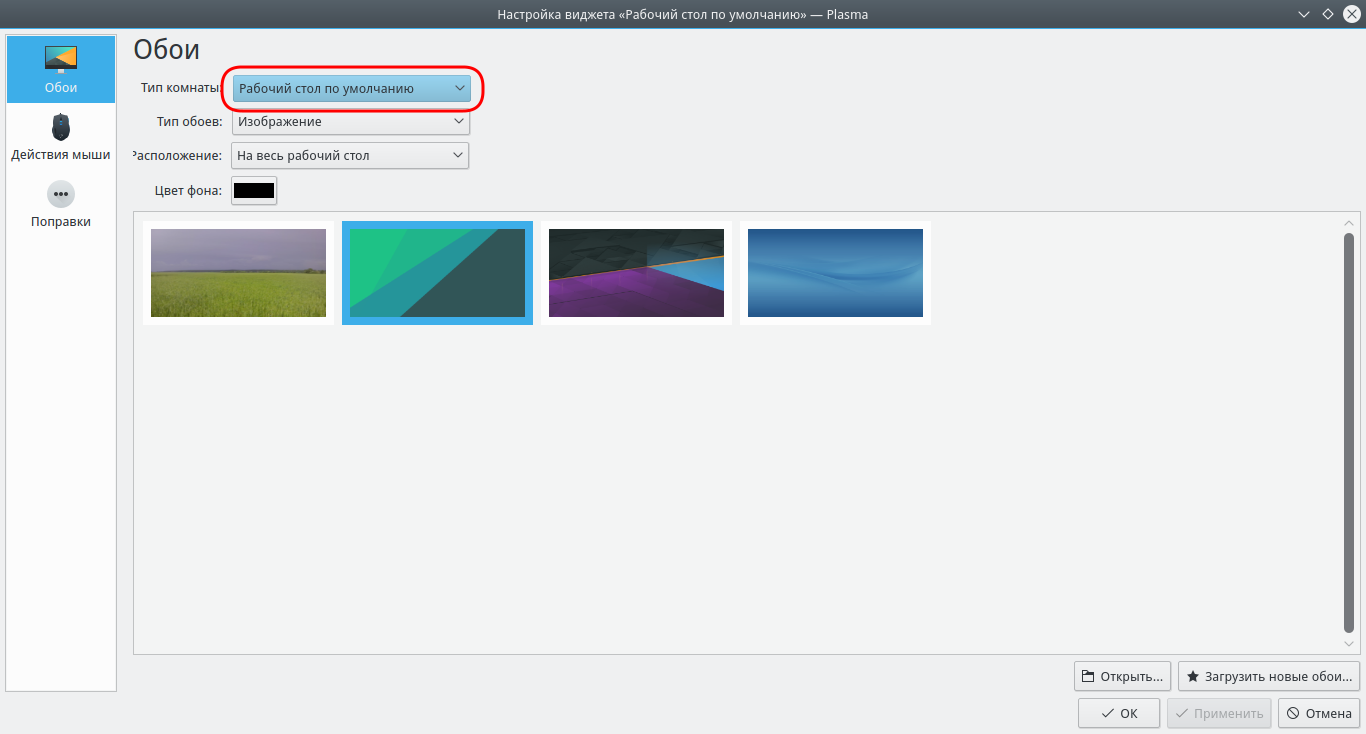Select the purple and blue angular wallpaper
The image size is (1366, 734).
click(x=636, y=273)
